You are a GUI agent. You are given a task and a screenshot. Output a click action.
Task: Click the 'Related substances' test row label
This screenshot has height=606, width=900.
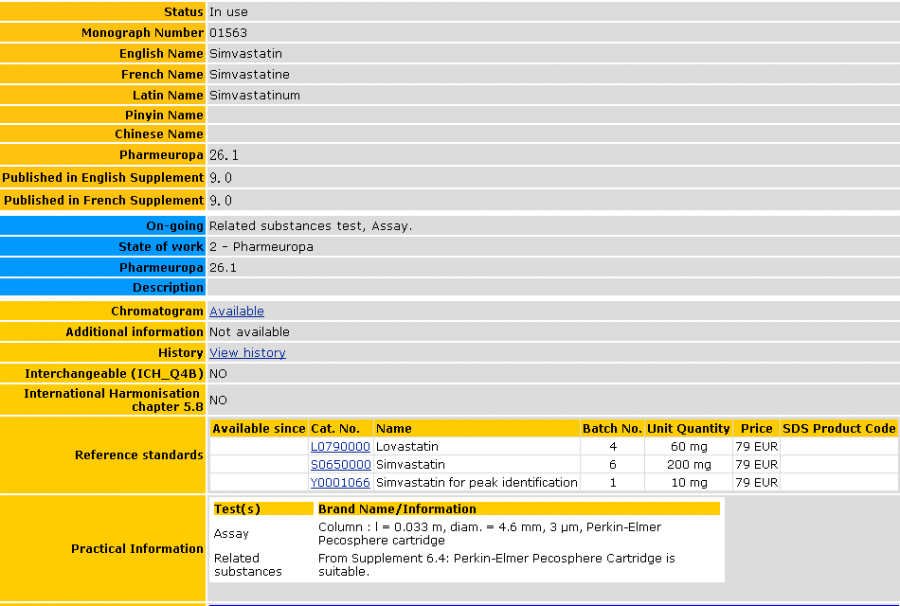tap(248, 565)
